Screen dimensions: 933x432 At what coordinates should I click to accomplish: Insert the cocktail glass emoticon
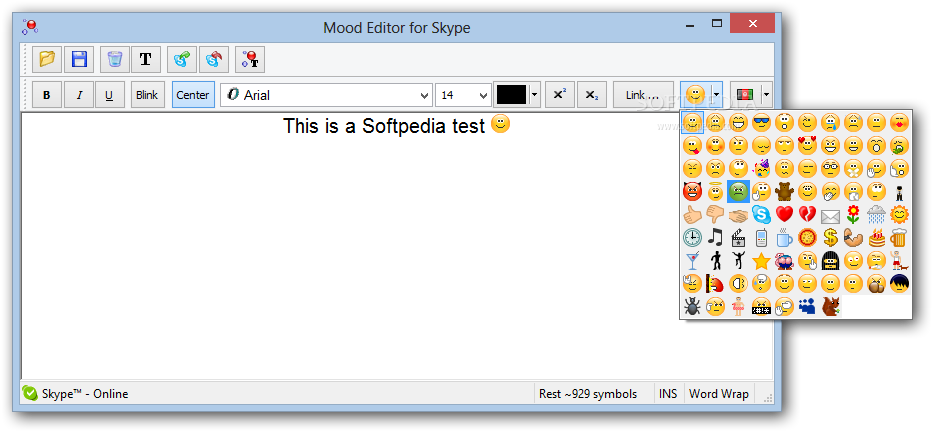pos(692,261)
